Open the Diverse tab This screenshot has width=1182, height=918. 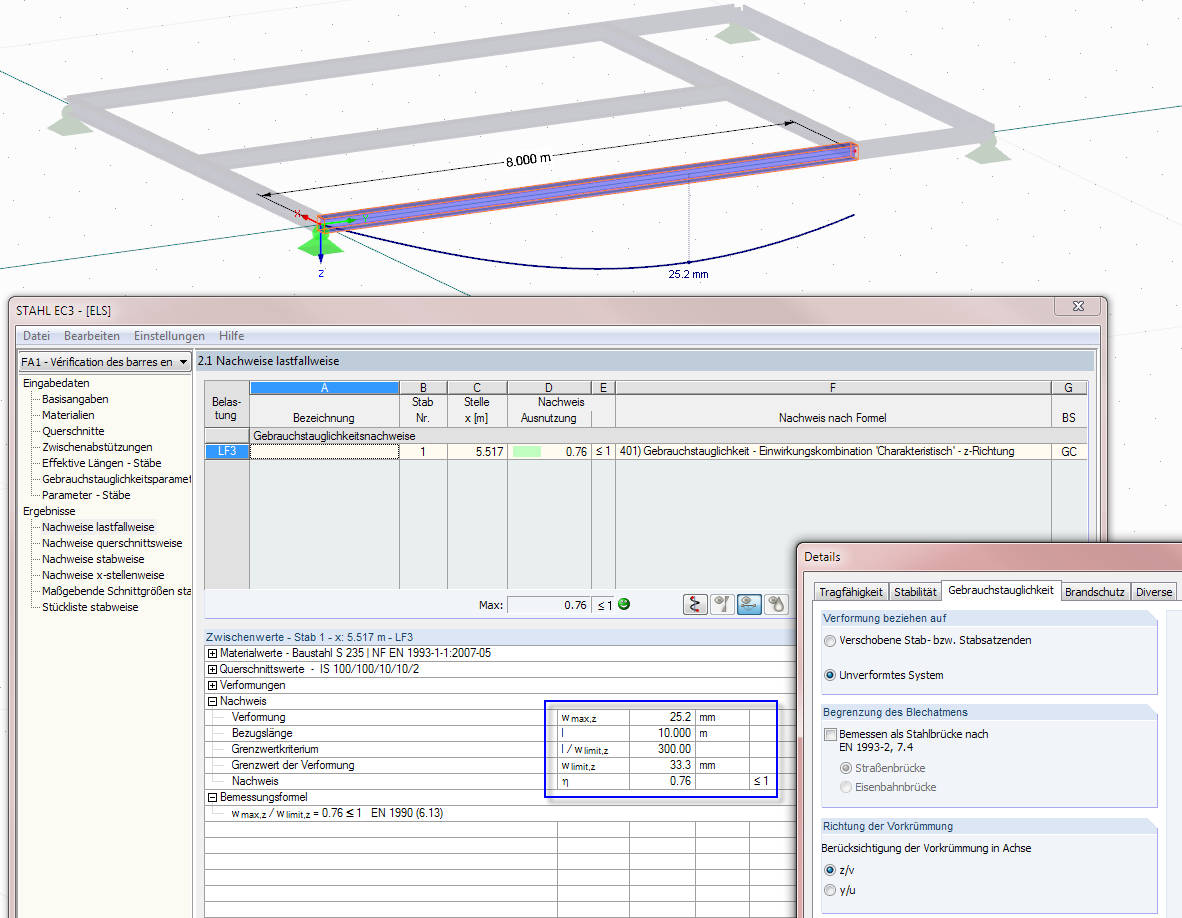point(1154,592)
